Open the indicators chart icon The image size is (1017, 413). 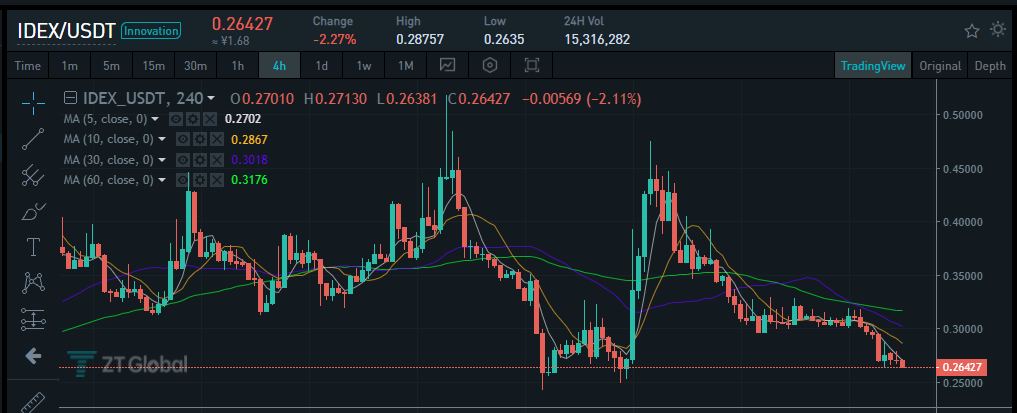[448, 65]
